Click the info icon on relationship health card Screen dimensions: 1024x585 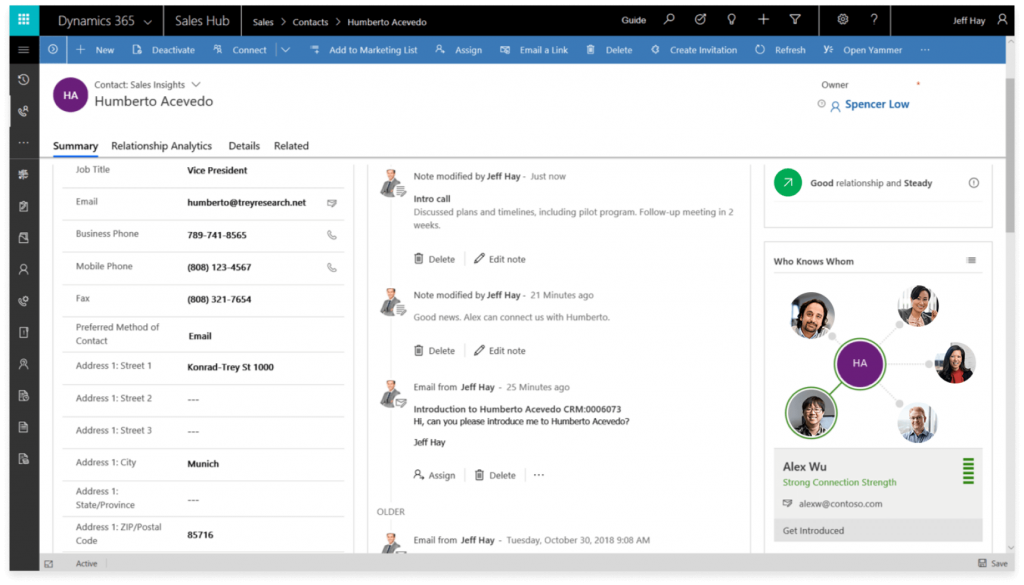click(x=974, y=183)
